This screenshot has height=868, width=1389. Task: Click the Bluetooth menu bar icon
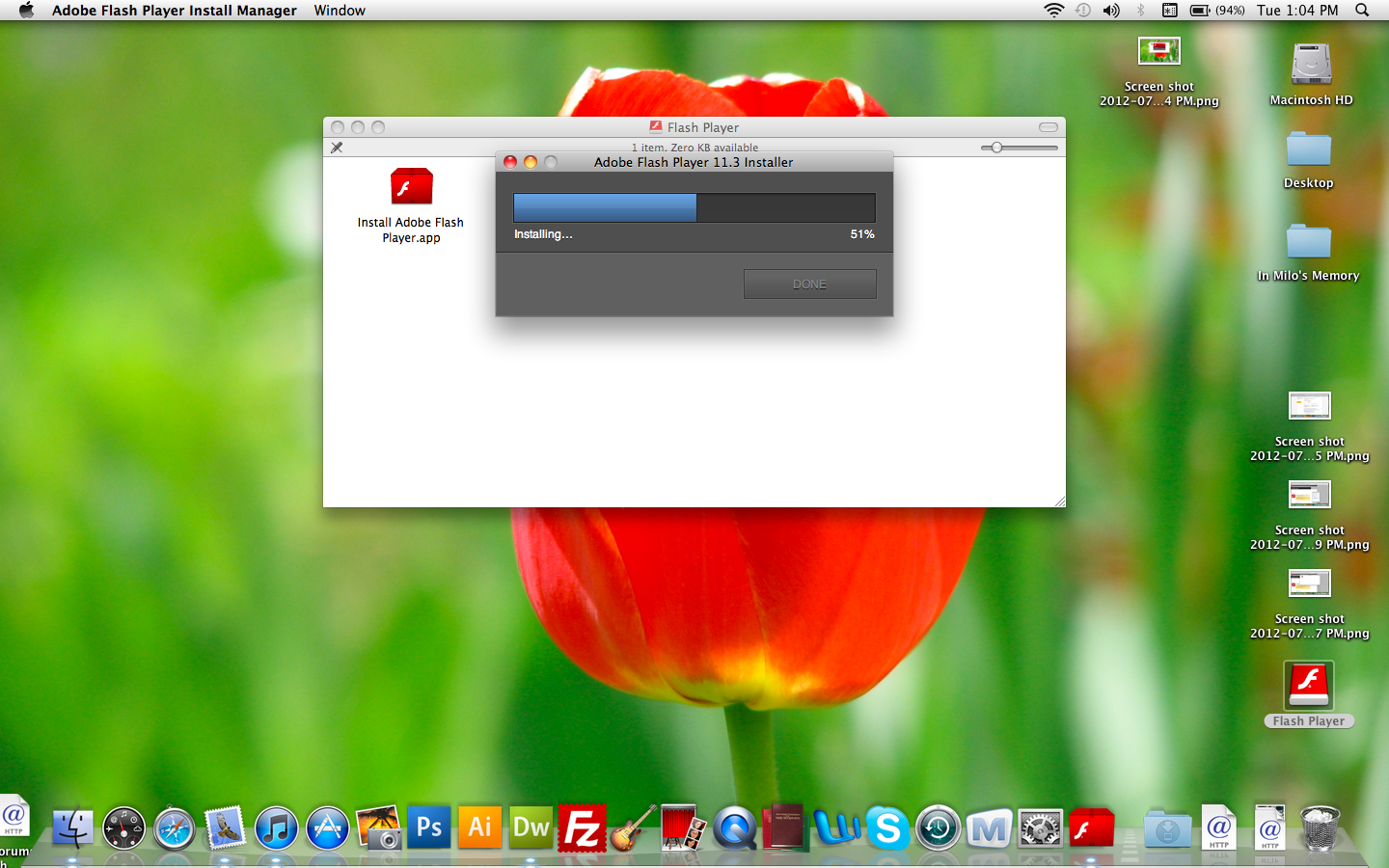[1140, 11]
